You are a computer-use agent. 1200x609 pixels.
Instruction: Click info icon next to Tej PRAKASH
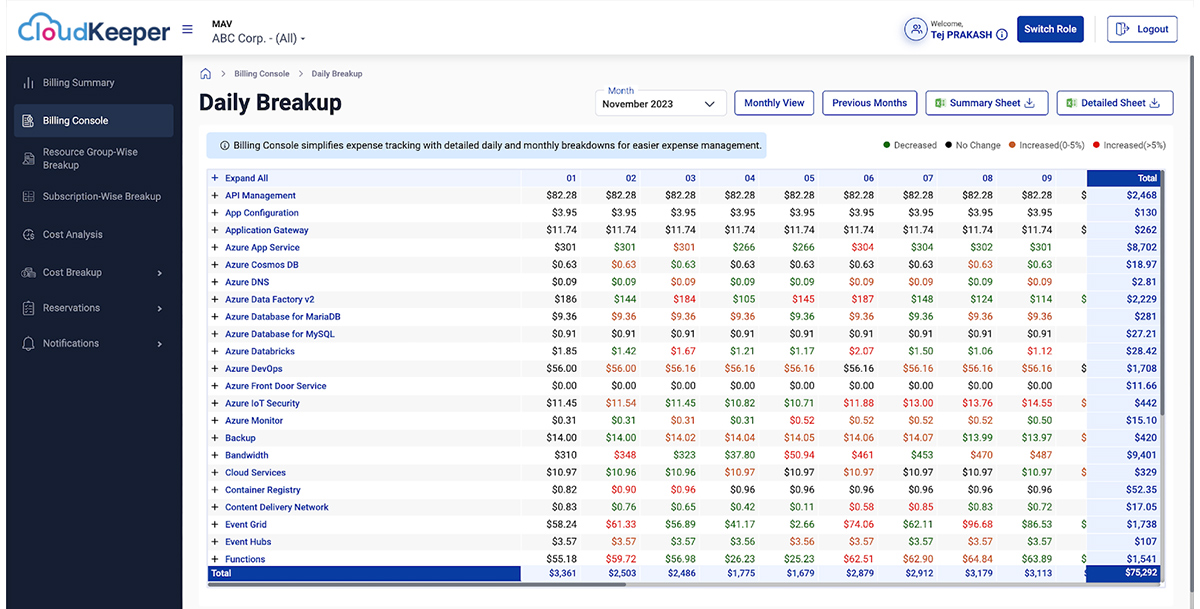click(x=1002, y=35)
